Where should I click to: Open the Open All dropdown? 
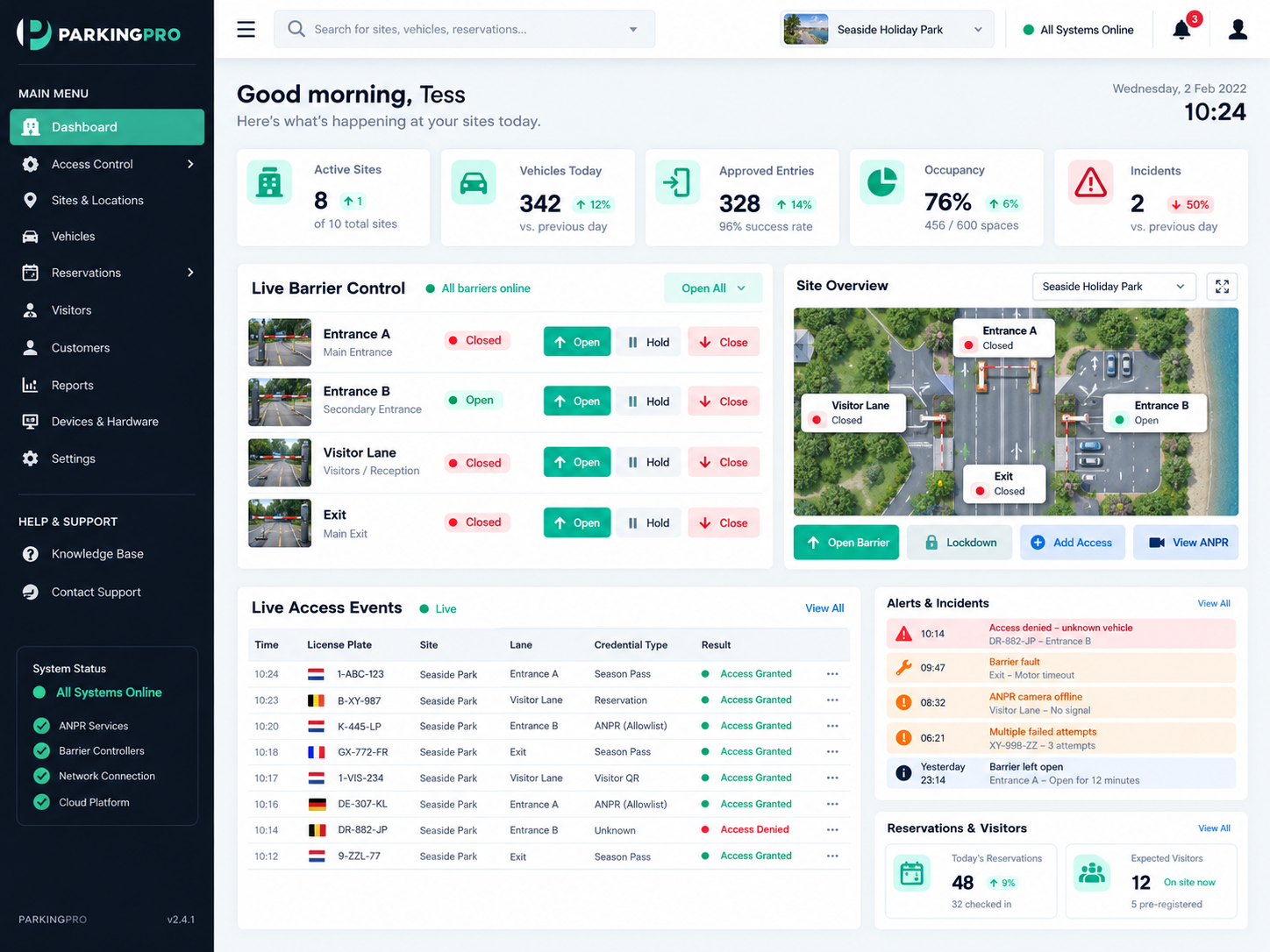713,288
